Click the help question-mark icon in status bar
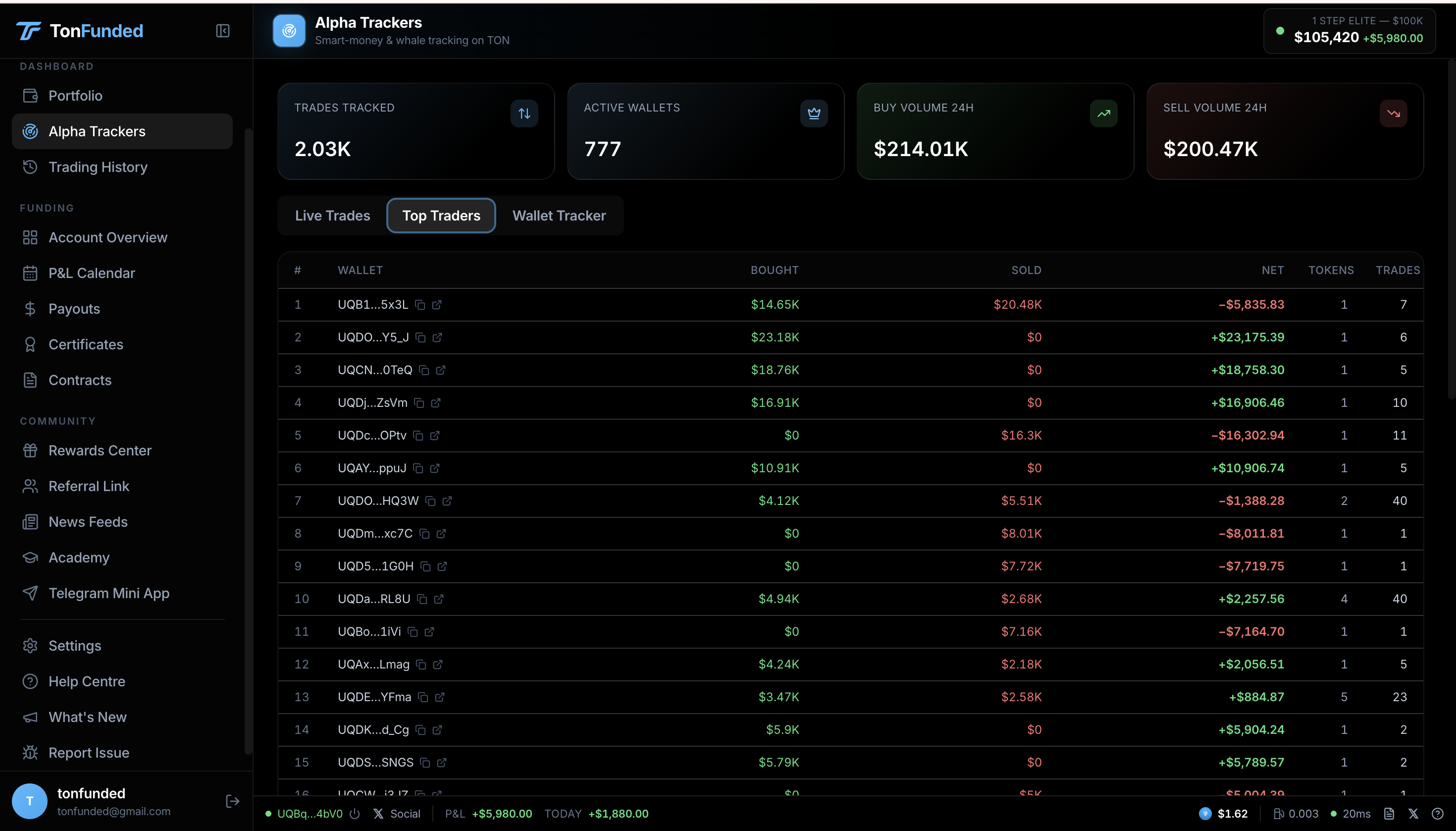The height and width of the screenshot is (831, 1456). tap(1438, 814)
